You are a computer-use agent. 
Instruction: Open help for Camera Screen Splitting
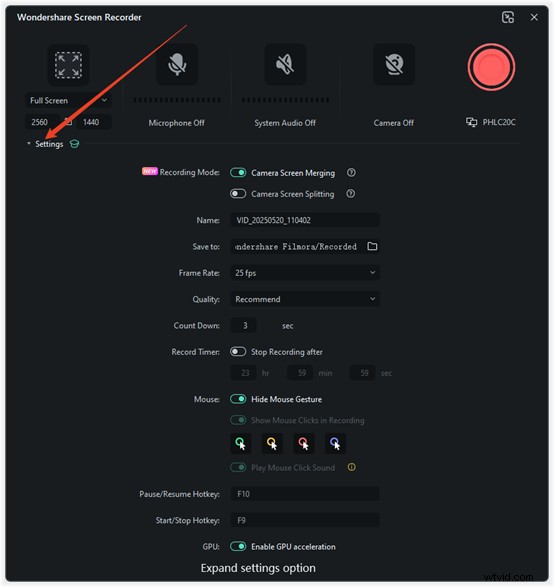[x=351, y=194]
